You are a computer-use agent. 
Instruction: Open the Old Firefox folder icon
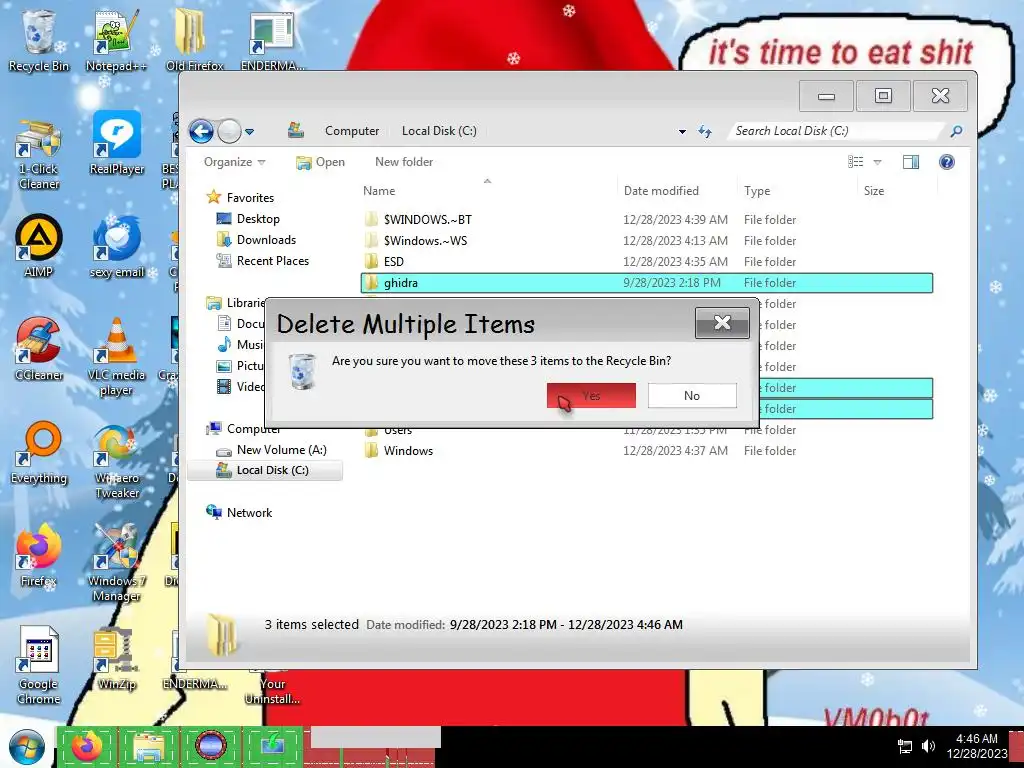pyautogui.click(x=193, y=39)
